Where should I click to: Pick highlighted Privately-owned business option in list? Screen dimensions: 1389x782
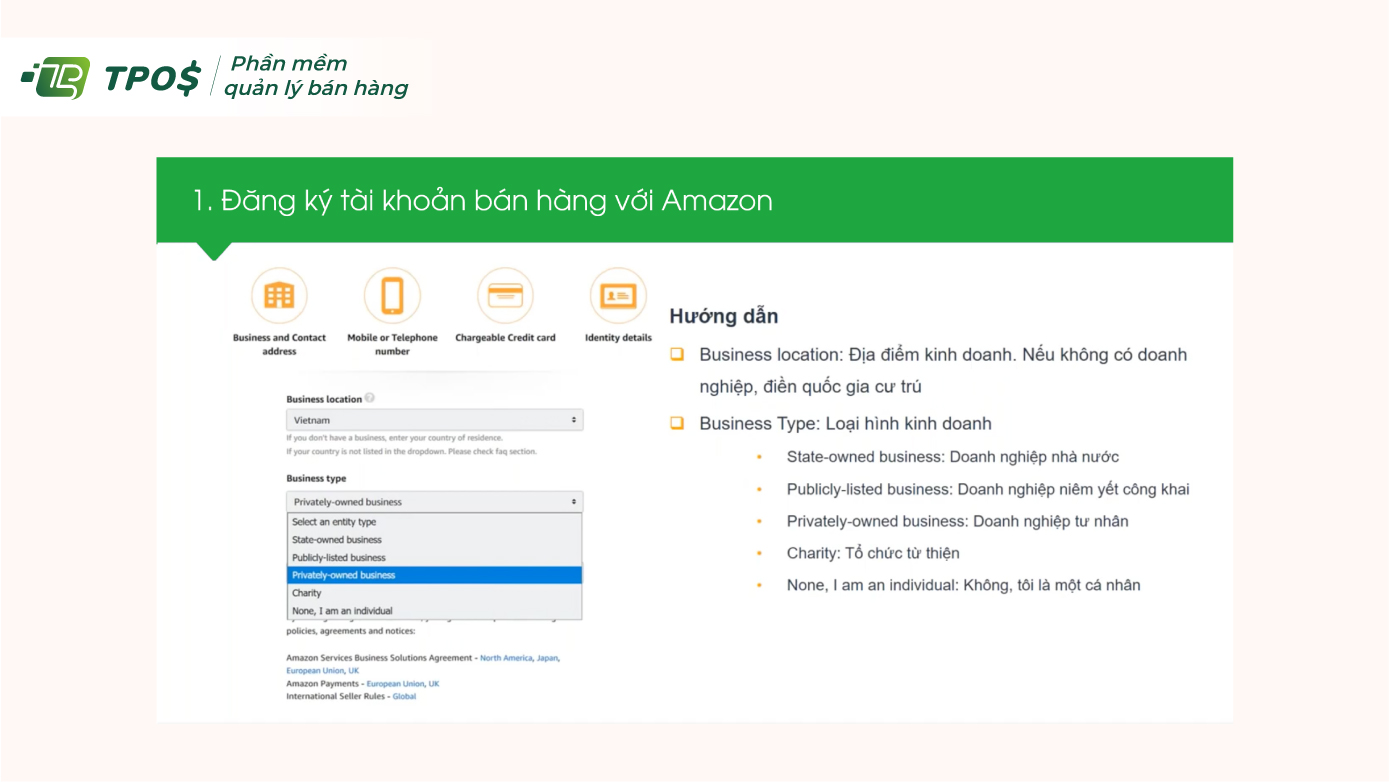tap(434, 575)
